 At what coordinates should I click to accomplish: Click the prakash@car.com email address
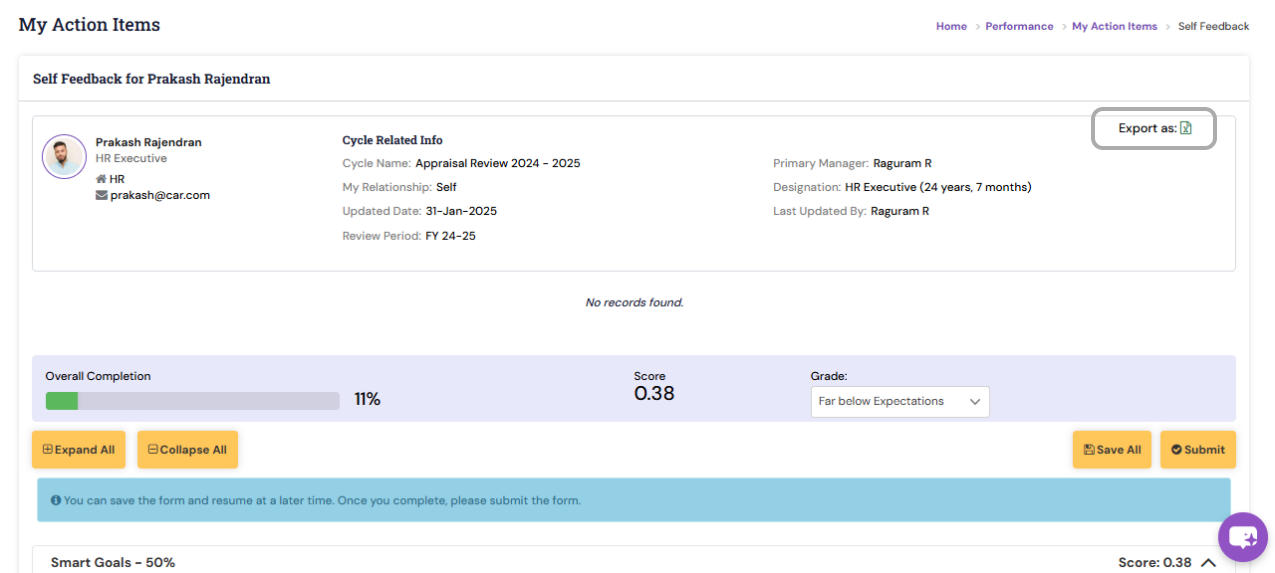[x=160, y=195]
